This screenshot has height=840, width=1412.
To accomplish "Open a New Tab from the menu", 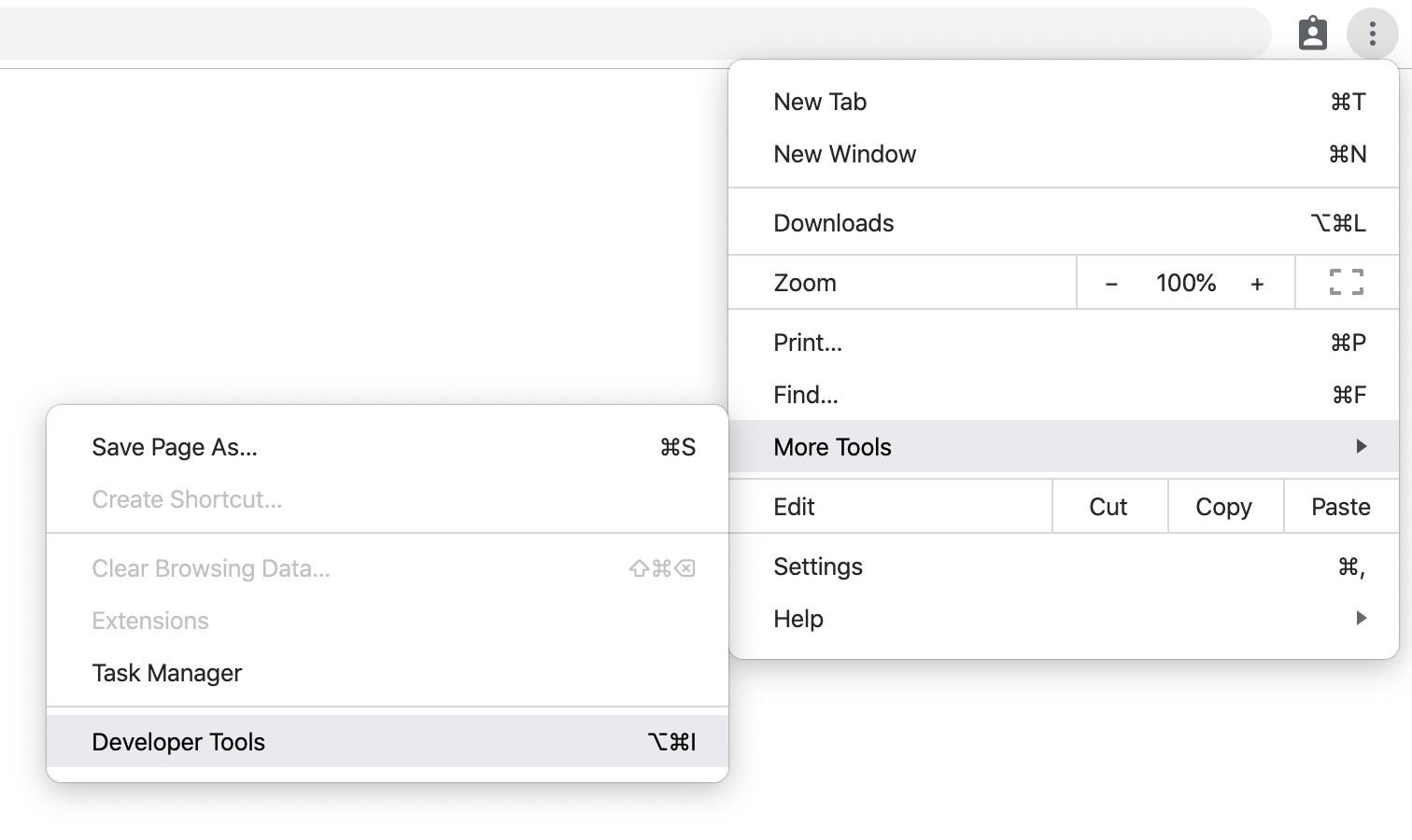I will [x=1064, y=102].
